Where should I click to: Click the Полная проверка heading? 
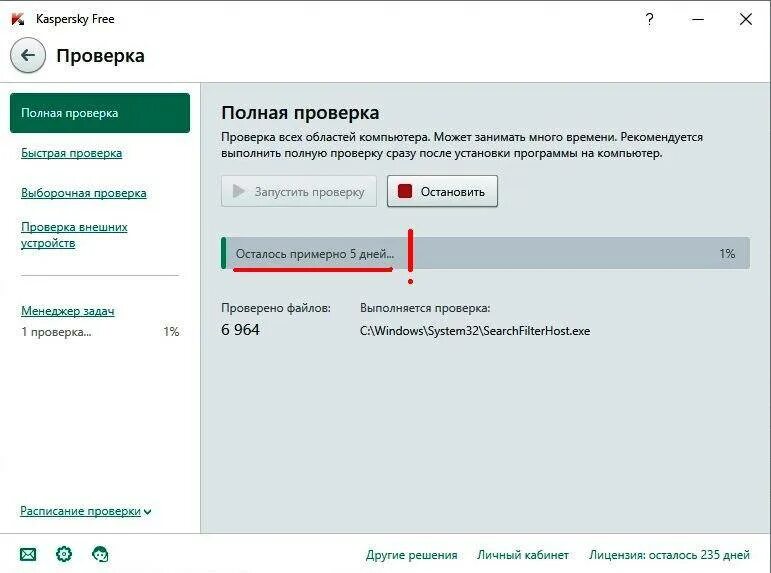tap(300, 113)
